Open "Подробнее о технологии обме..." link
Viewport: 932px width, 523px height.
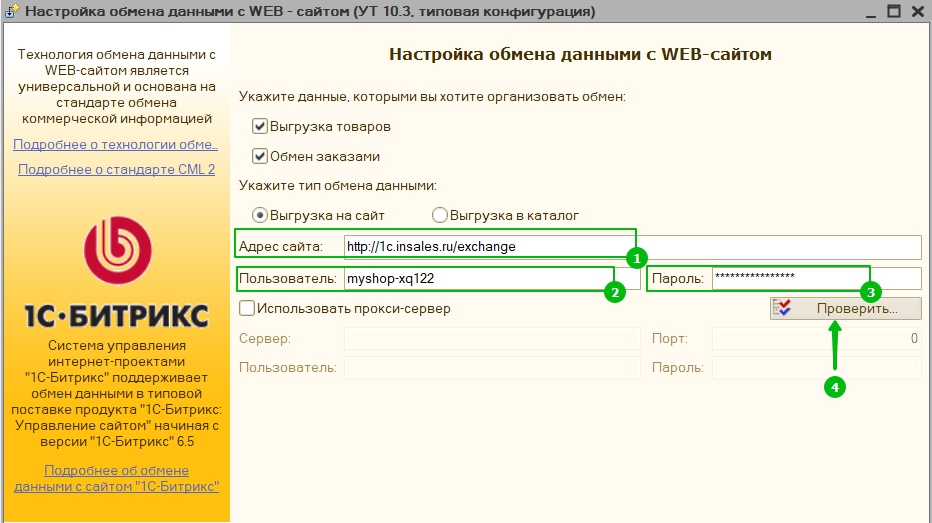click(x=115, y=144)
